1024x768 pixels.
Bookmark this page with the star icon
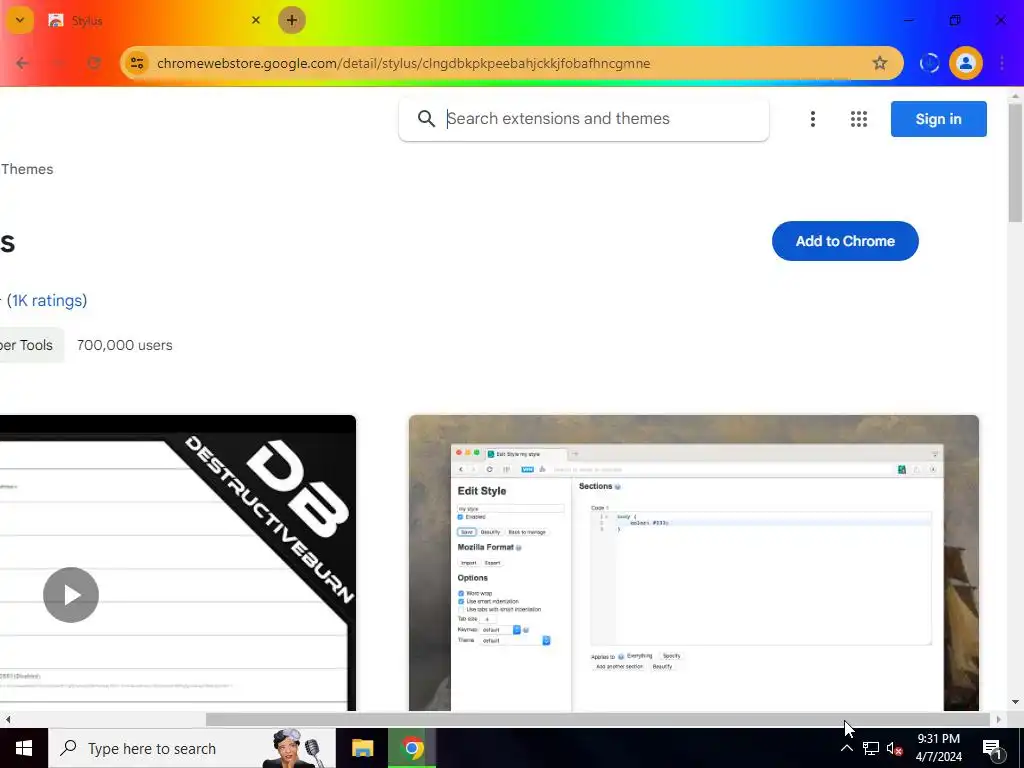pos(880,63)
